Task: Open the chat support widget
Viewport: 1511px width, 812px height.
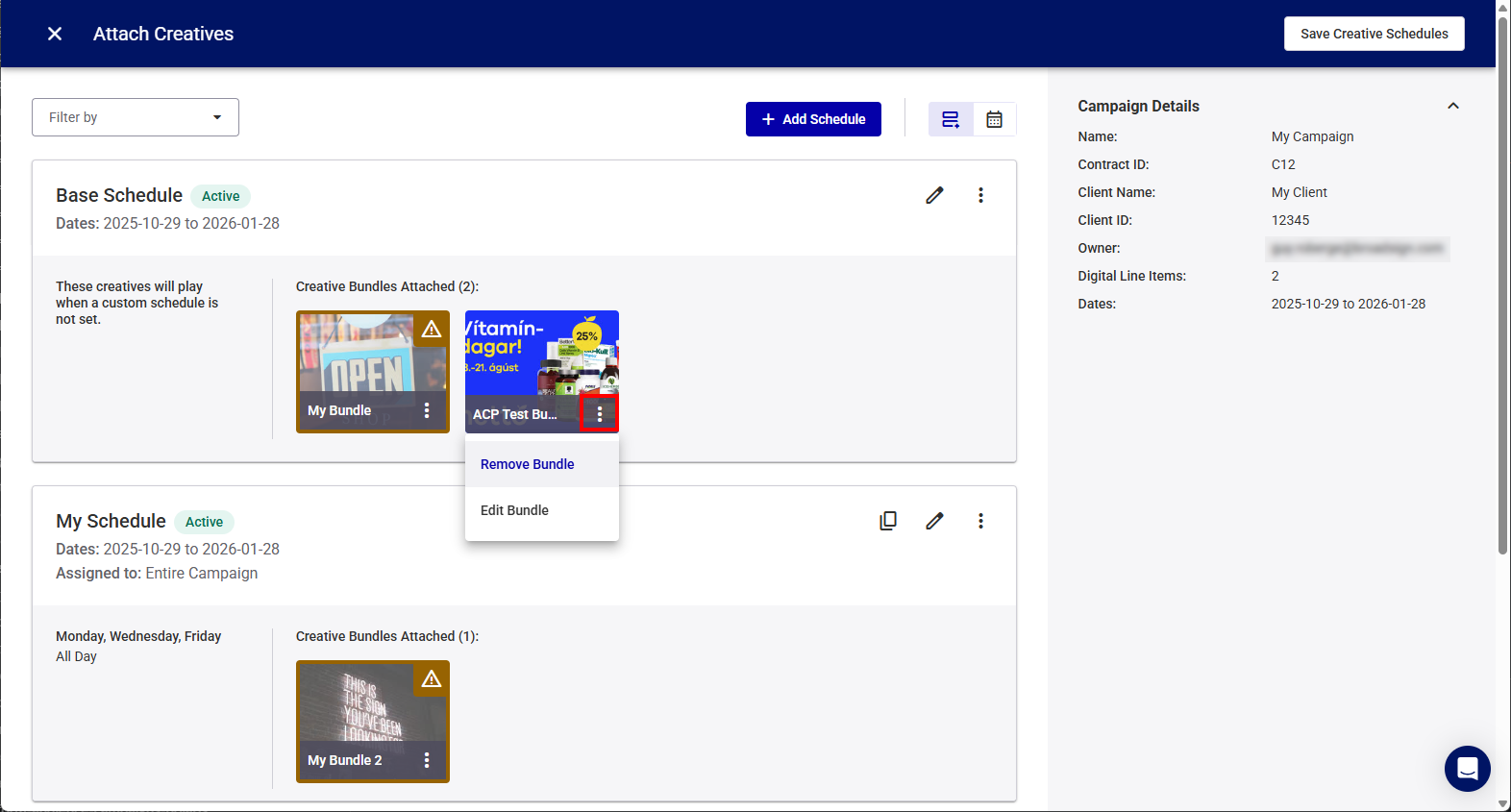Action: (x=1467, y=768)
